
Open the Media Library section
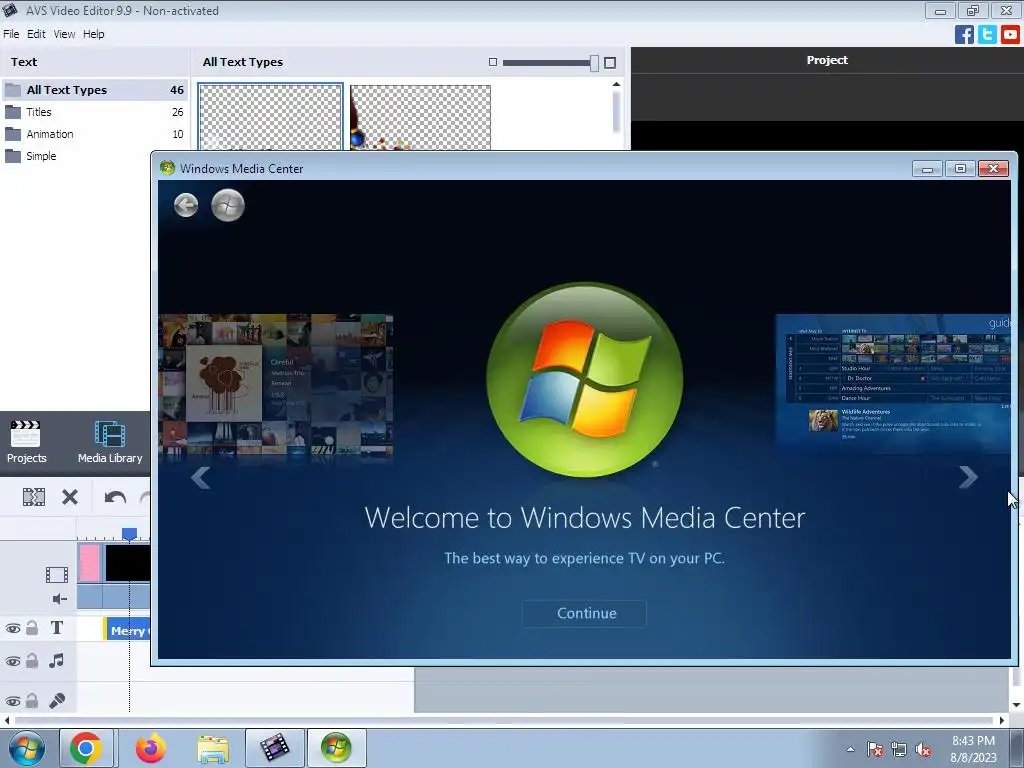coord(110,442)
